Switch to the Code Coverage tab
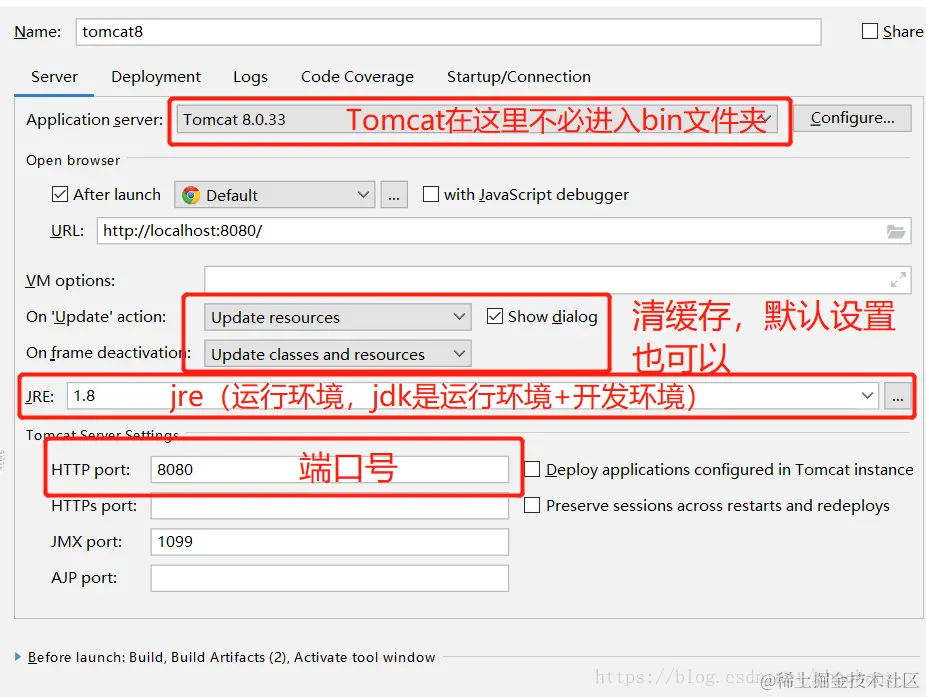Screen dimensions: 926x697 point(357,77)
